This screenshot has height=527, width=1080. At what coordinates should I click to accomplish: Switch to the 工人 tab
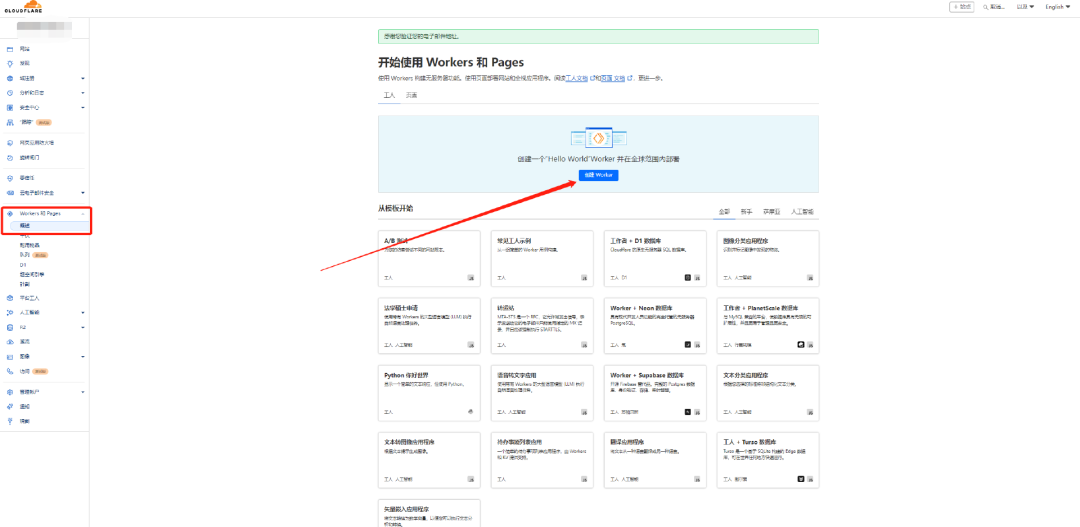388,95
